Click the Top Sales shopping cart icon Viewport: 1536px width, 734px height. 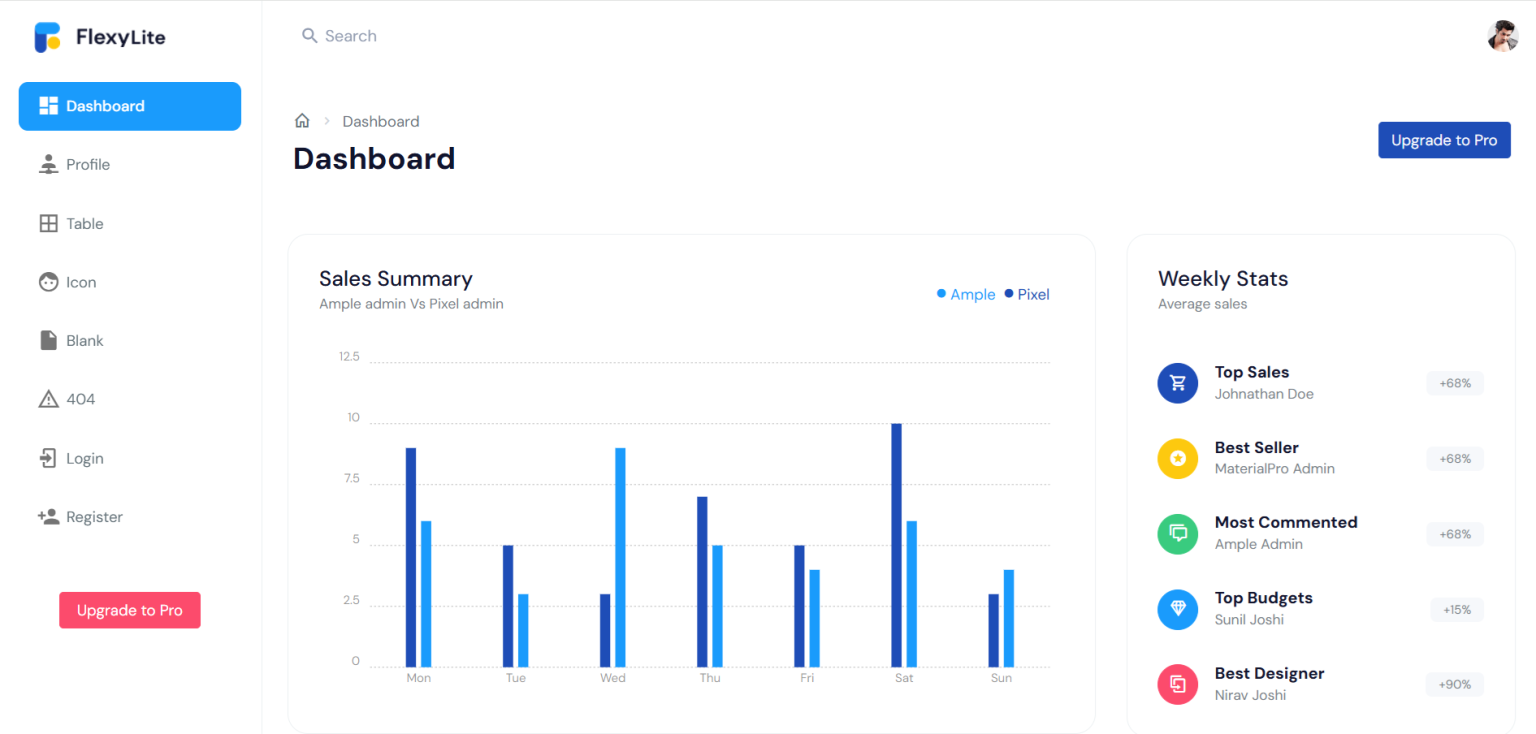(1177, 383)
